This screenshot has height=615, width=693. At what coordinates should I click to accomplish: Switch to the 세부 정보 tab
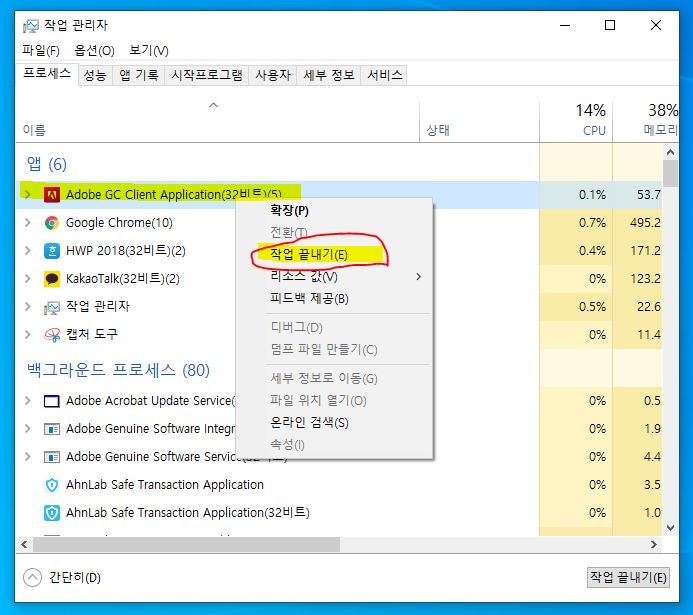[329, 75]
